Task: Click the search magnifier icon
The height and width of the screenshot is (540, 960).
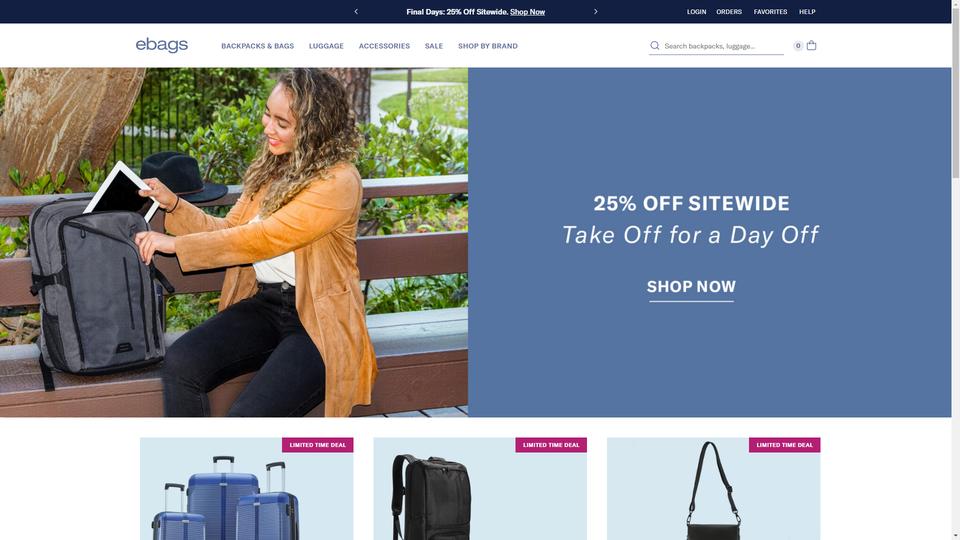Action: tap(654, 46)
